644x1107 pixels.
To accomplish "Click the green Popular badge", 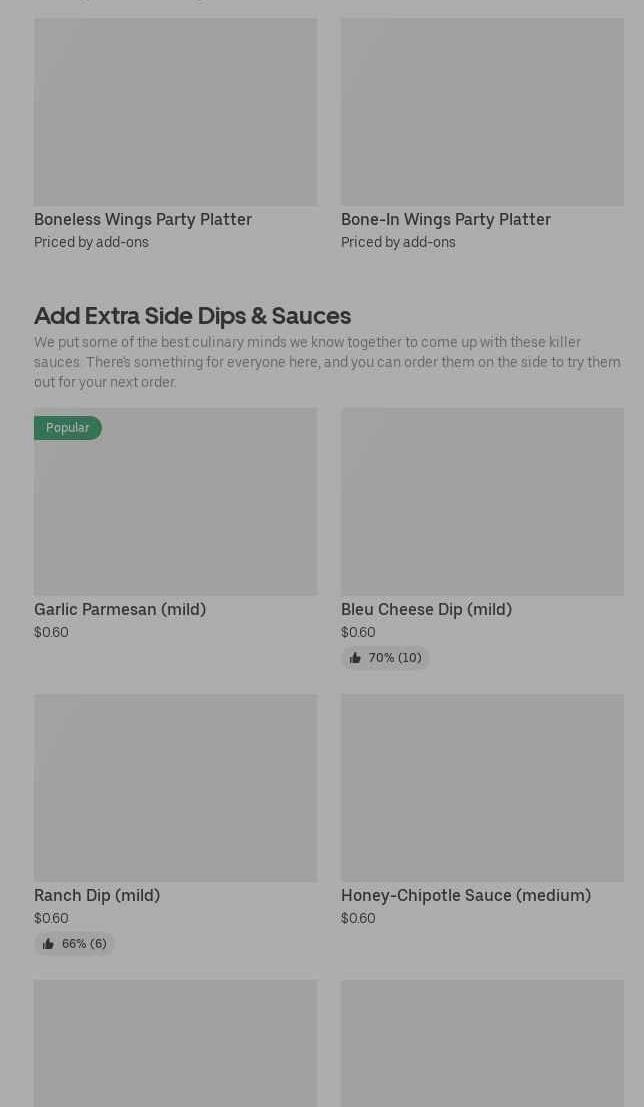I will [x=68, y=428].
